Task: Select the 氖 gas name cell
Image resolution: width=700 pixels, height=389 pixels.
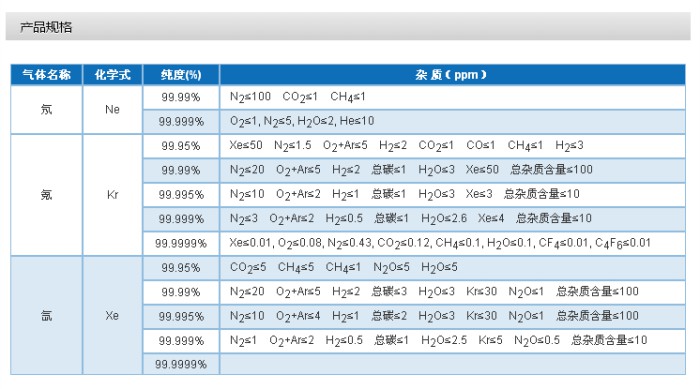Action: [x=46, y=109]
